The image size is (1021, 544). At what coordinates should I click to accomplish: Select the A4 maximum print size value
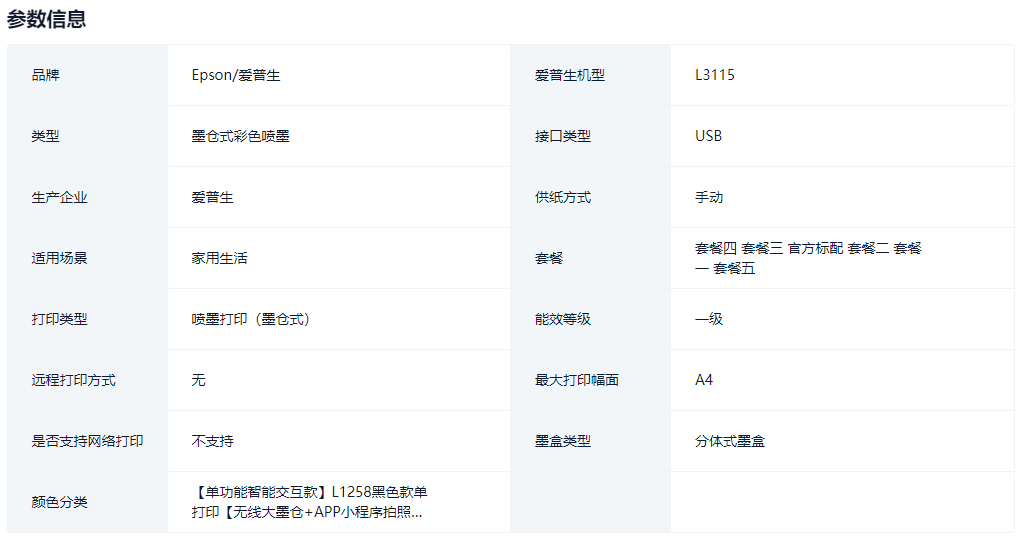coord(704,380)
